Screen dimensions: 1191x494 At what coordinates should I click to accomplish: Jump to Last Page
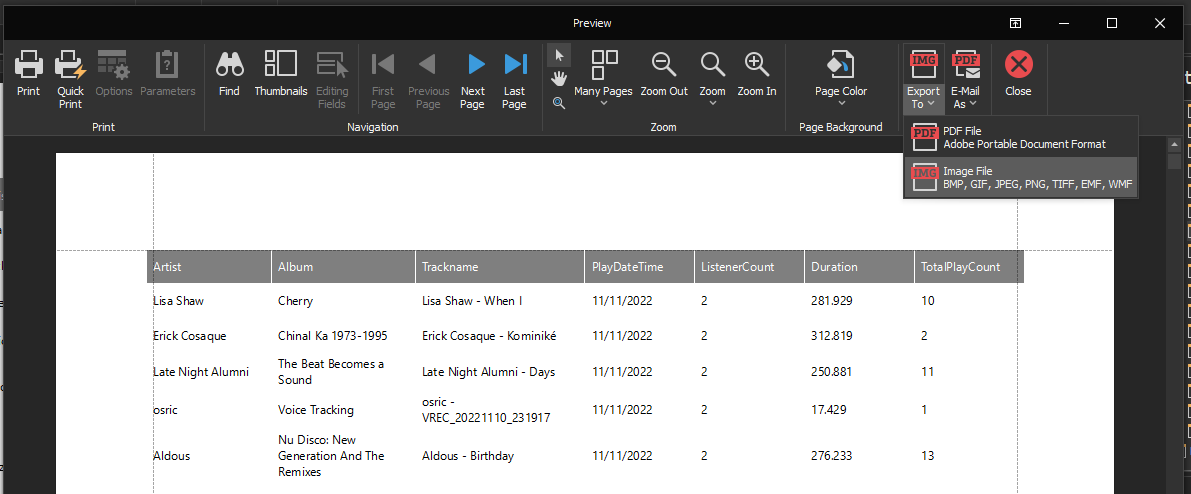514,66
